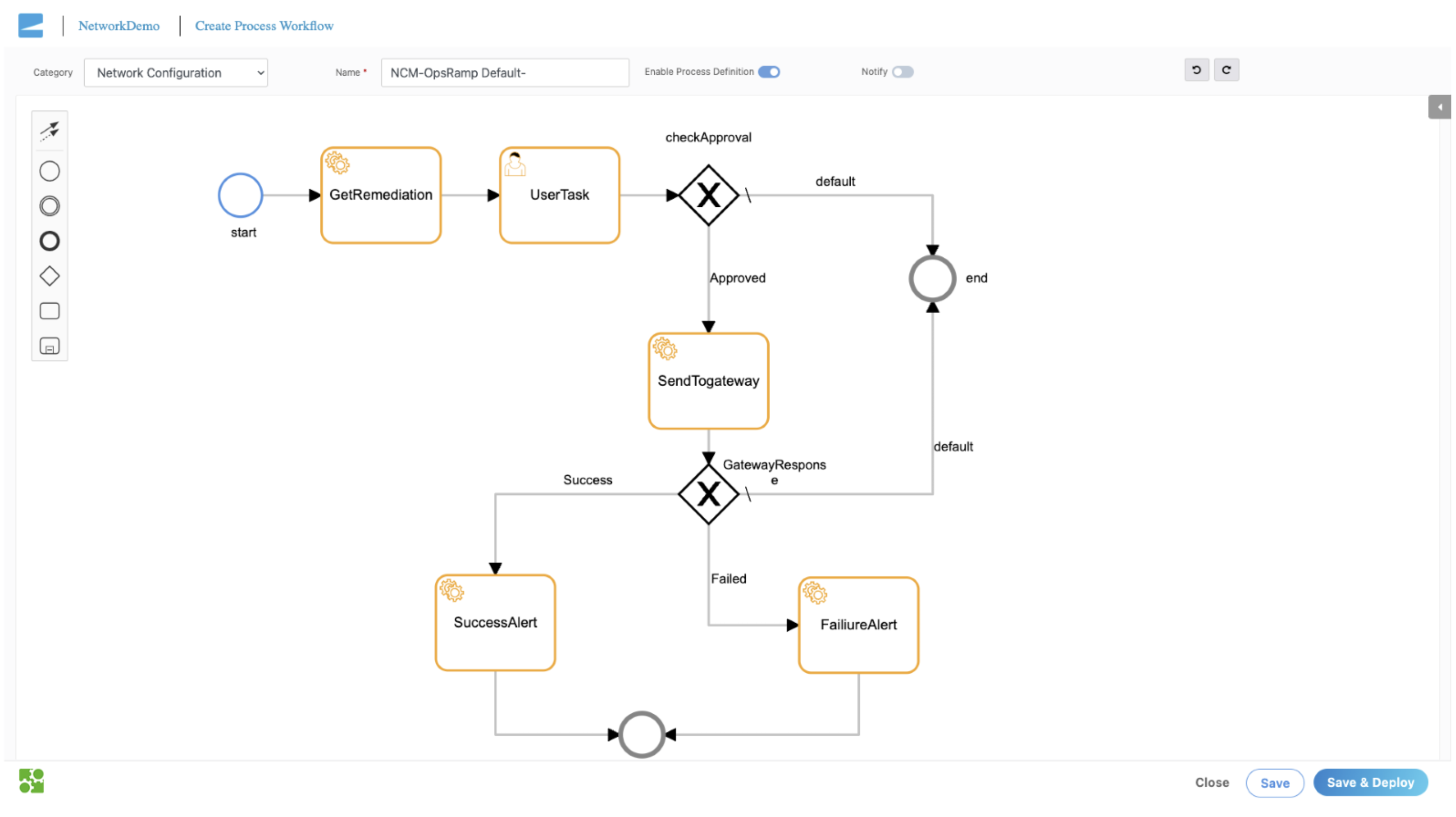This screenshot has height=817, width=1456.
Task: Click the GatewayResponse exclusive gateway icon
Action: pyautogui.click(x=708, y=493)
